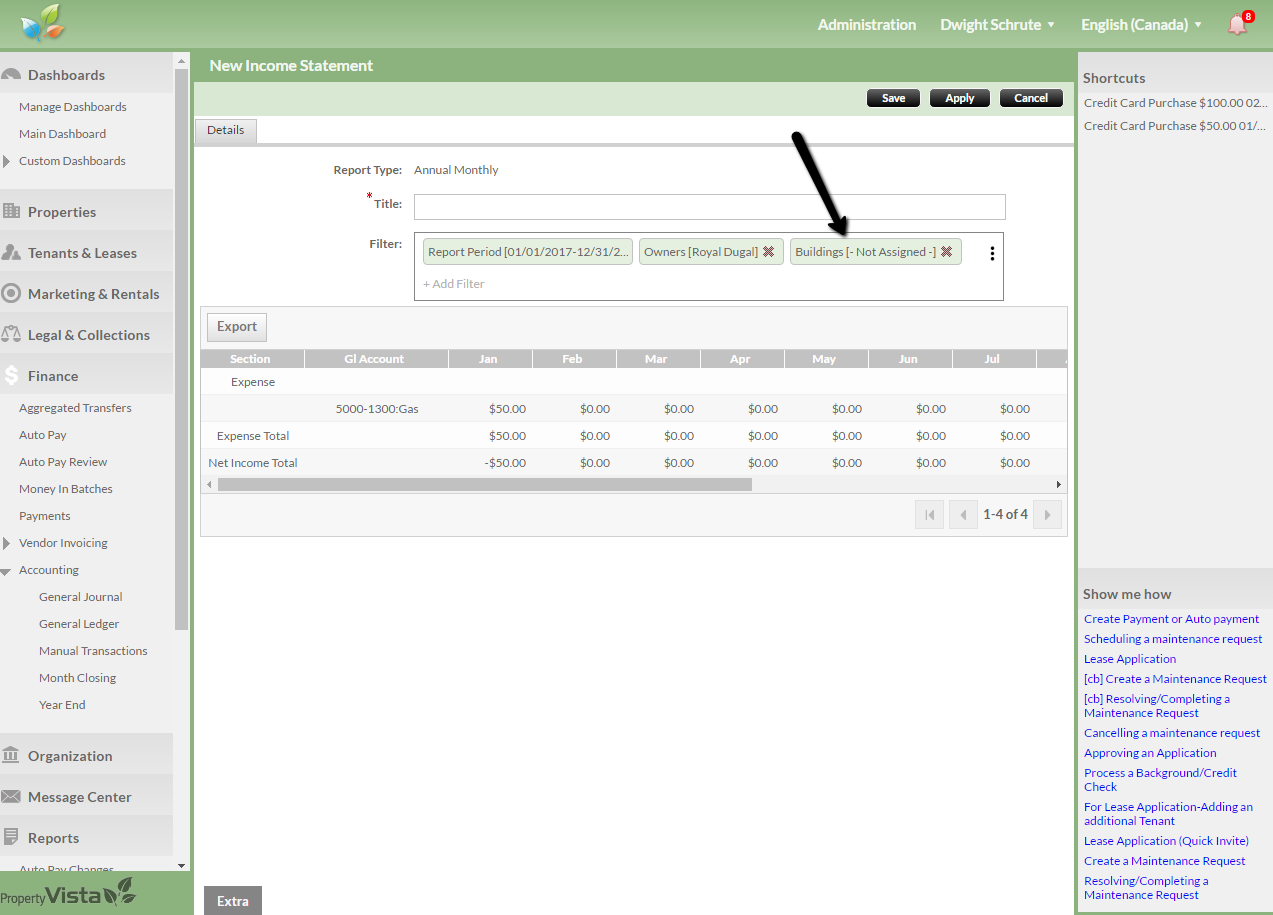Click into the Title input field
The width and height of the screenshot is (1273, 915).
709,207
